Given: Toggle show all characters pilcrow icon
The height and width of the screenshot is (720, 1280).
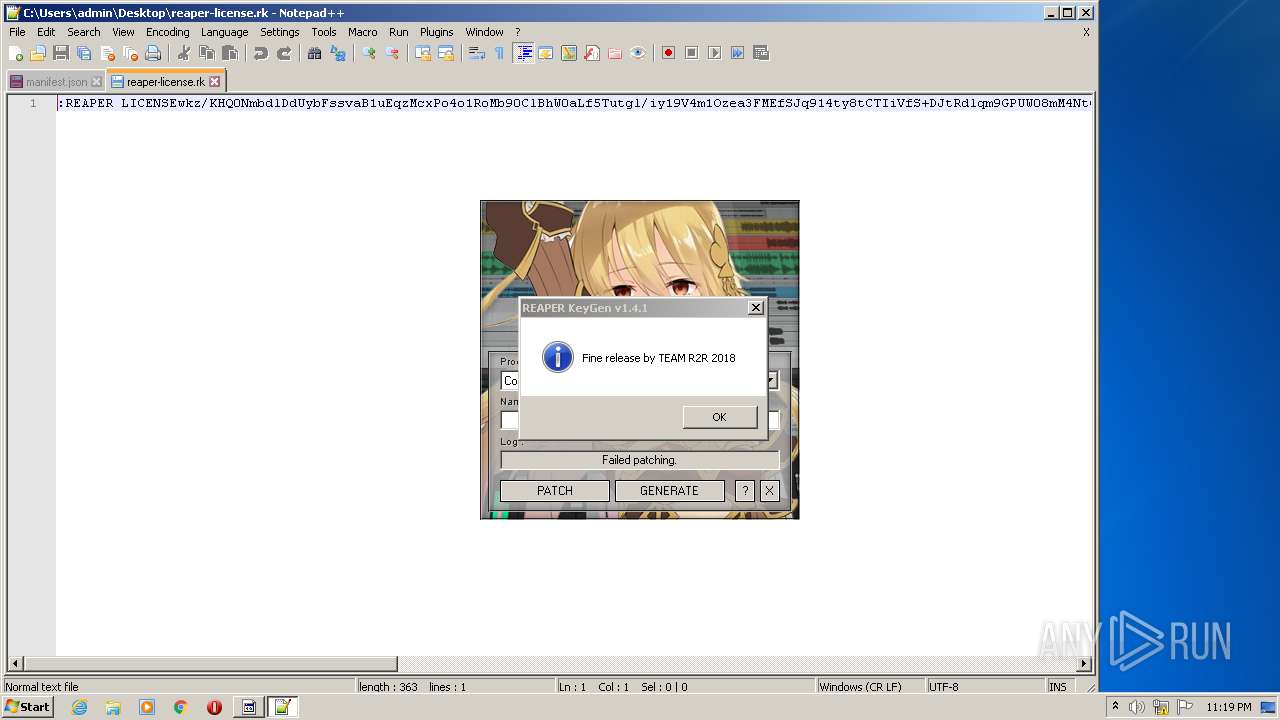Looking at the screenshot, I should [500, 53].
